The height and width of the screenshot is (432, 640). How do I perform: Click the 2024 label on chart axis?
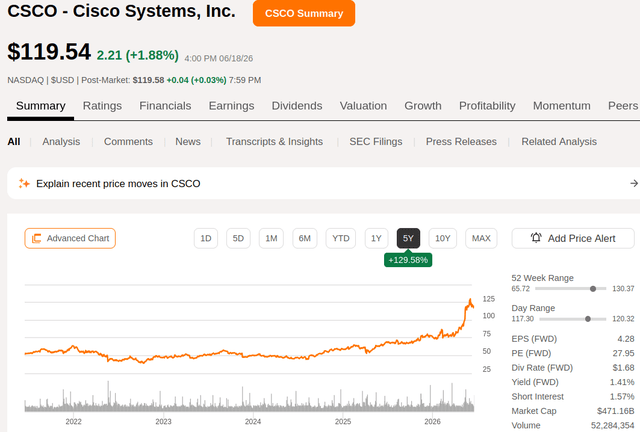(x=253, y=422)
